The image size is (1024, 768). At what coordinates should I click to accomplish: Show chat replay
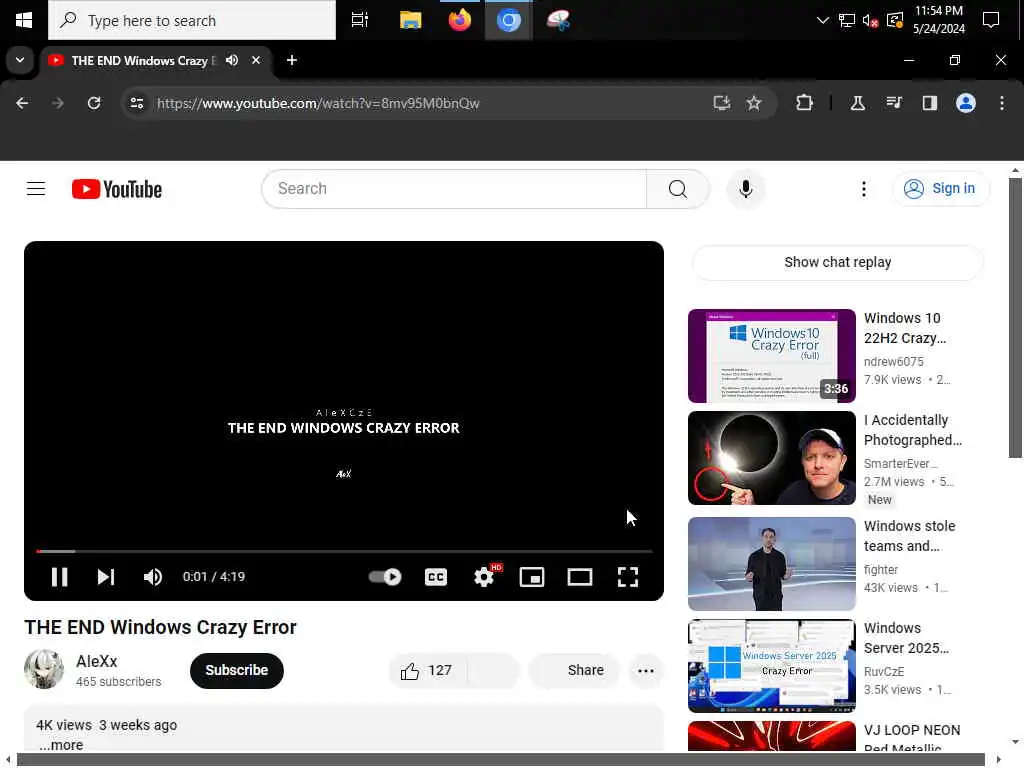tap(838, 262)
